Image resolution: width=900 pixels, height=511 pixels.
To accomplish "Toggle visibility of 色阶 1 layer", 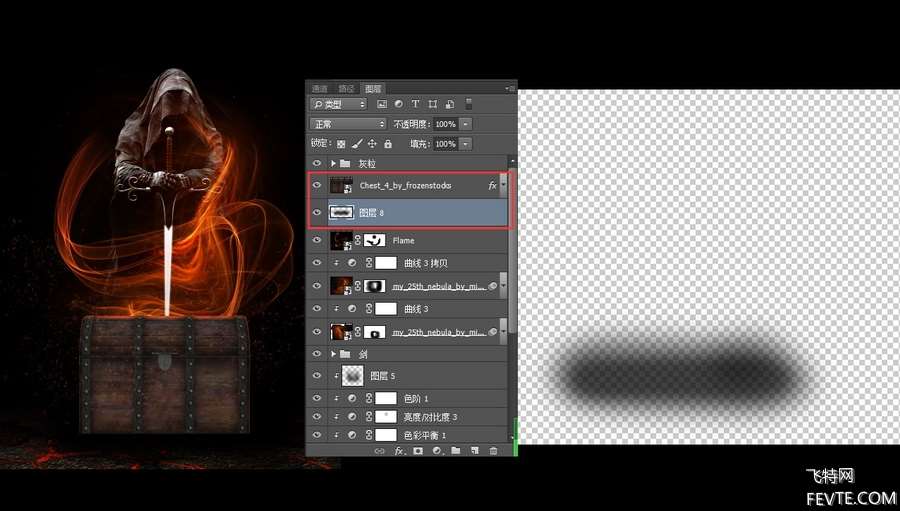I will pos(317,398).
